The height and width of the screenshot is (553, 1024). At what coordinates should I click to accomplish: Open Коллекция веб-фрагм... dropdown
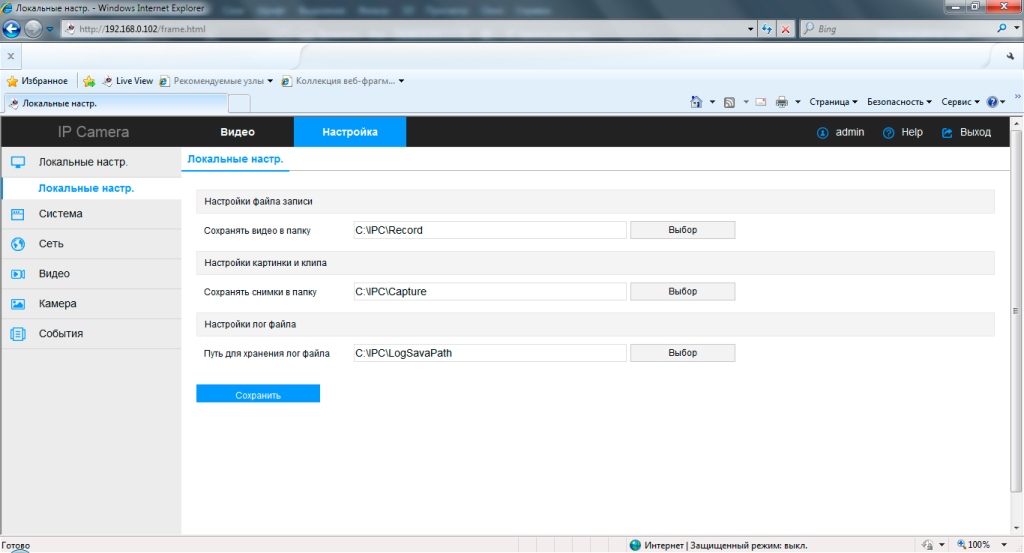click(x=343, y=81)
